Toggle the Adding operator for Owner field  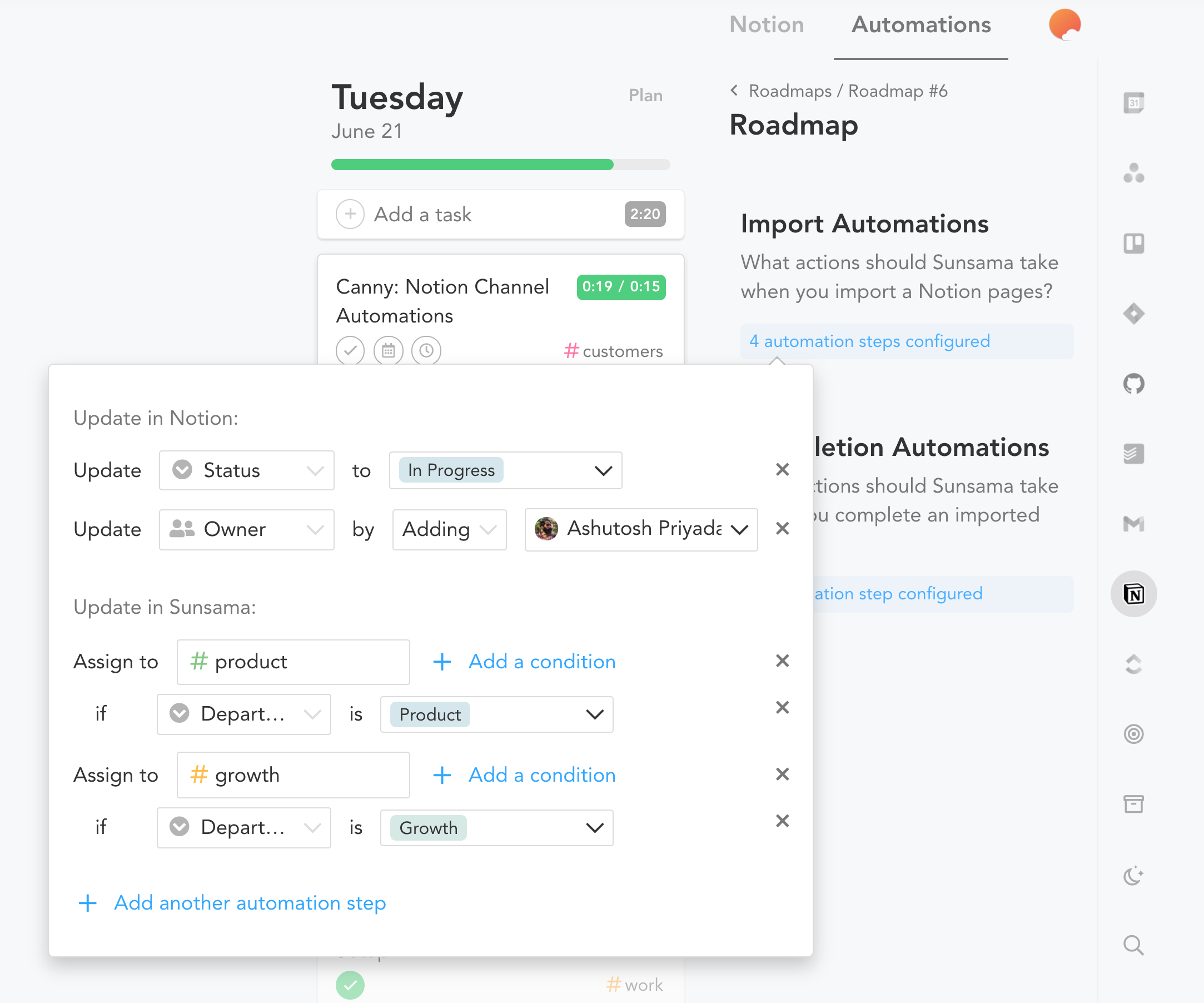tap(449, 529)
